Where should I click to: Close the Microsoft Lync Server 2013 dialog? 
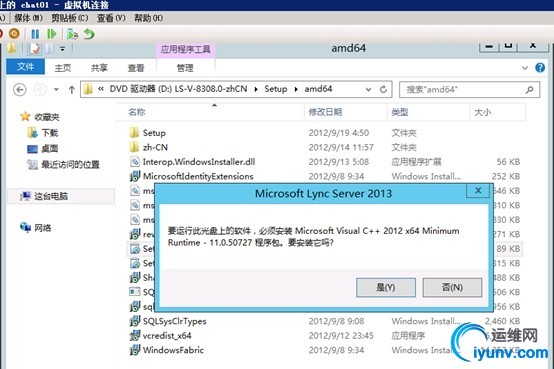tap(478, 191)
